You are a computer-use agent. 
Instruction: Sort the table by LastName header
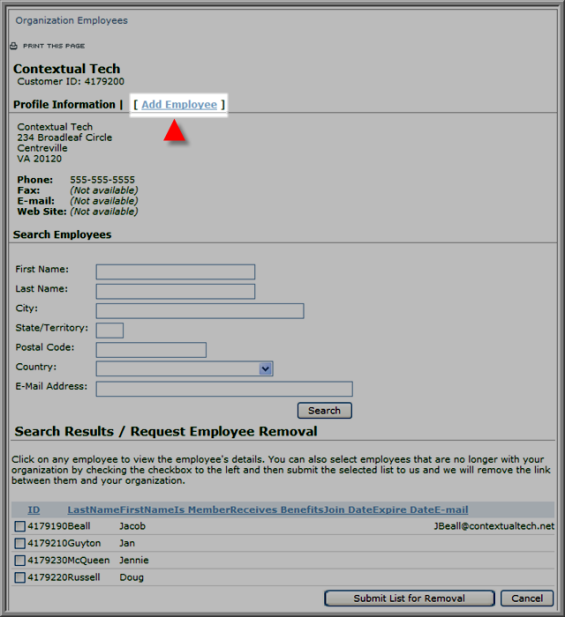coord(94,510)
